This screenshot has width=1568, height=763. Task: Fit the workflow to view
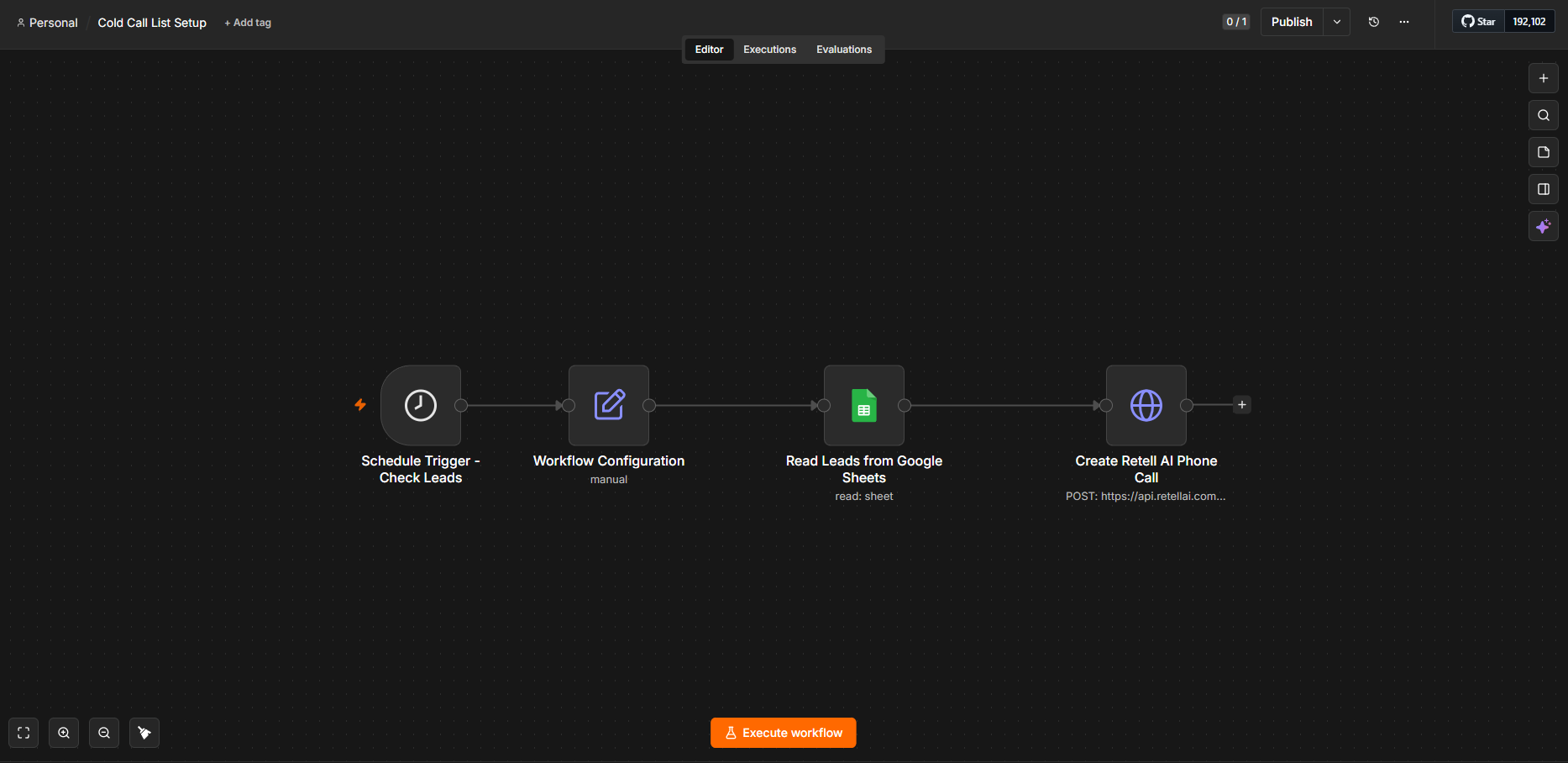[x=24, y=733]
